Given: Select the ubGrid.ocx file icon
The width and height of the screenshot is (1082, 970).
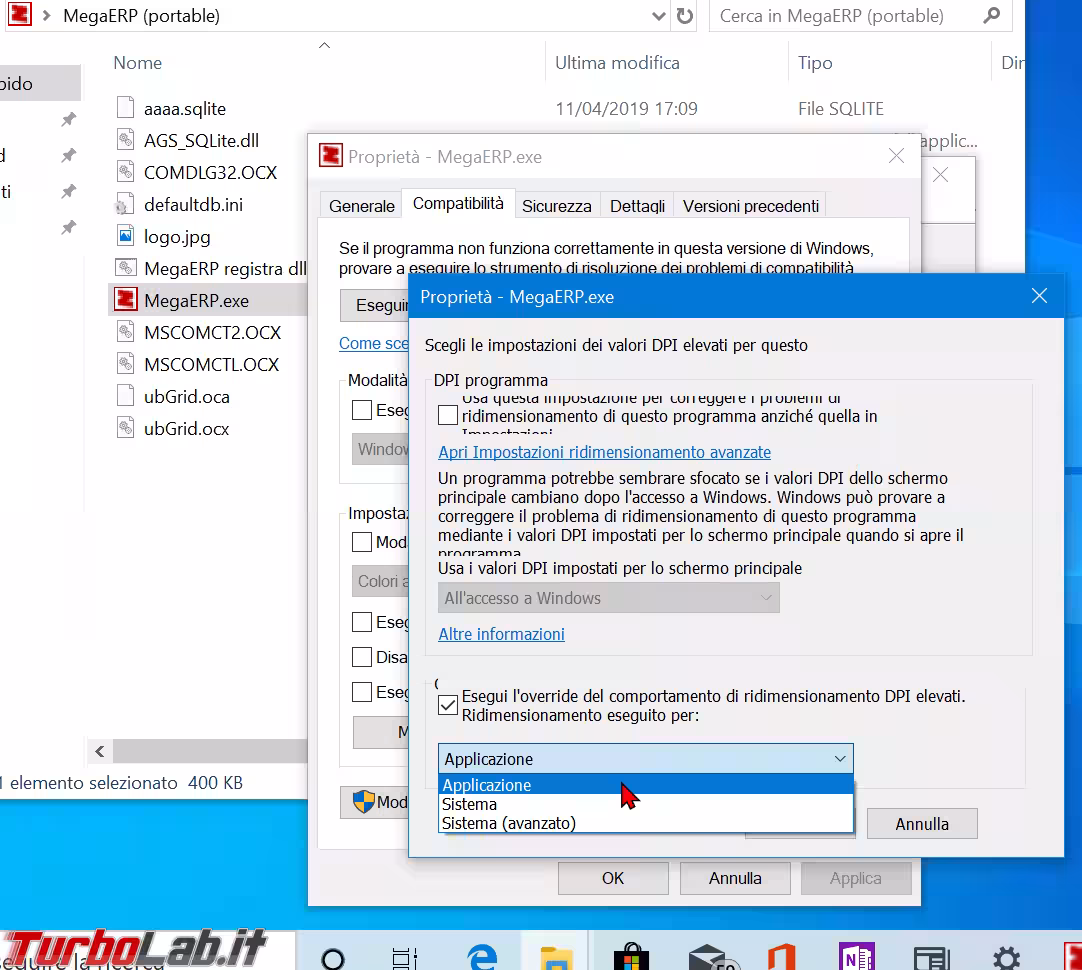Looking at the screenshot, I should point(126,428).
